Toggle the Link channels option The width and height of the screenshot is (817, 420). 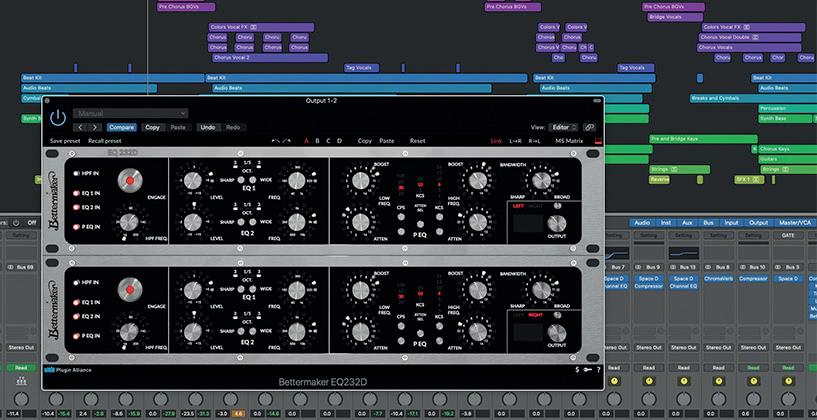496,141
